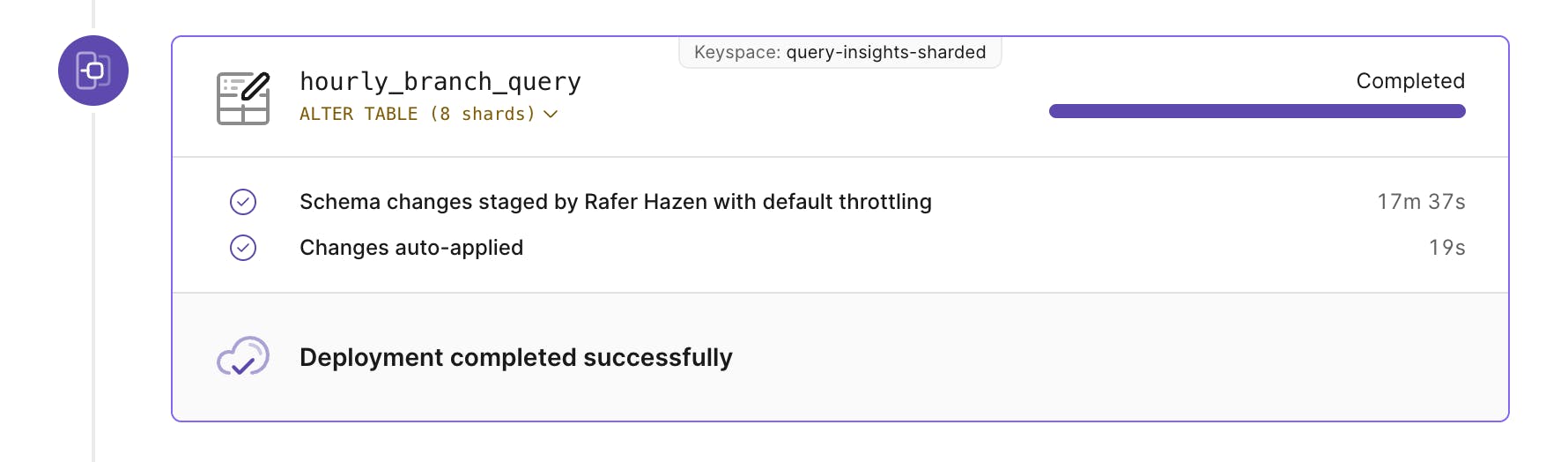Click the pencil on the table icon
Screen dimensions: 1568x462
pyautogui.click(x=255, y=86)
